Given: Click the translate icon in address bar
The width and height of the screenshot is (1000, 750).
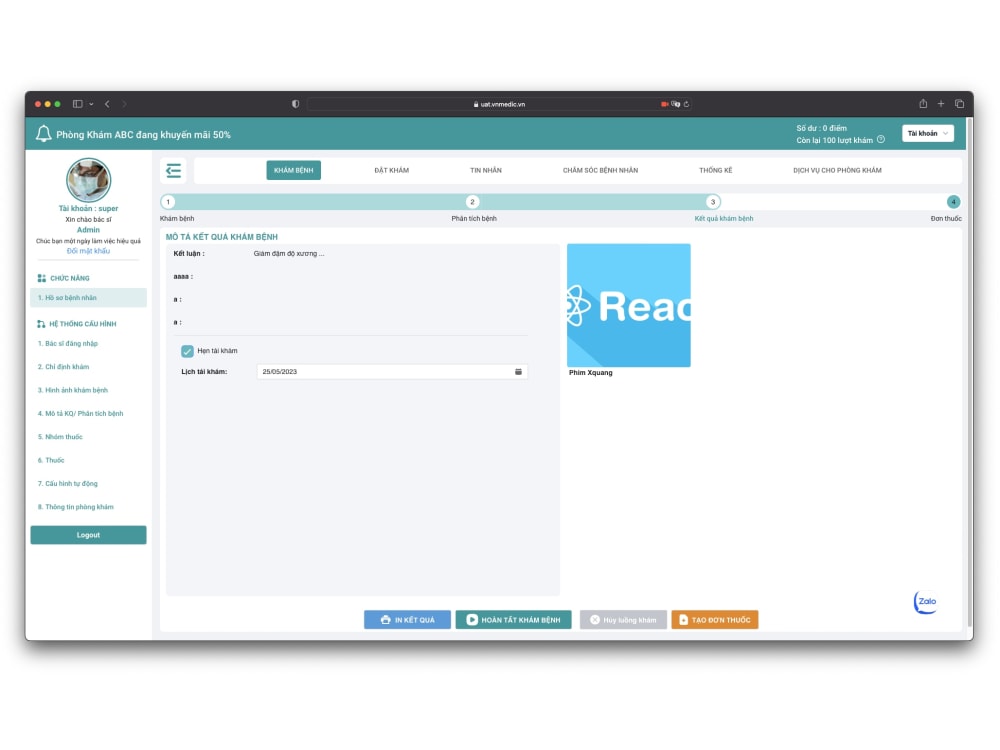Looking at the screenshot, I should coord(675,104).
